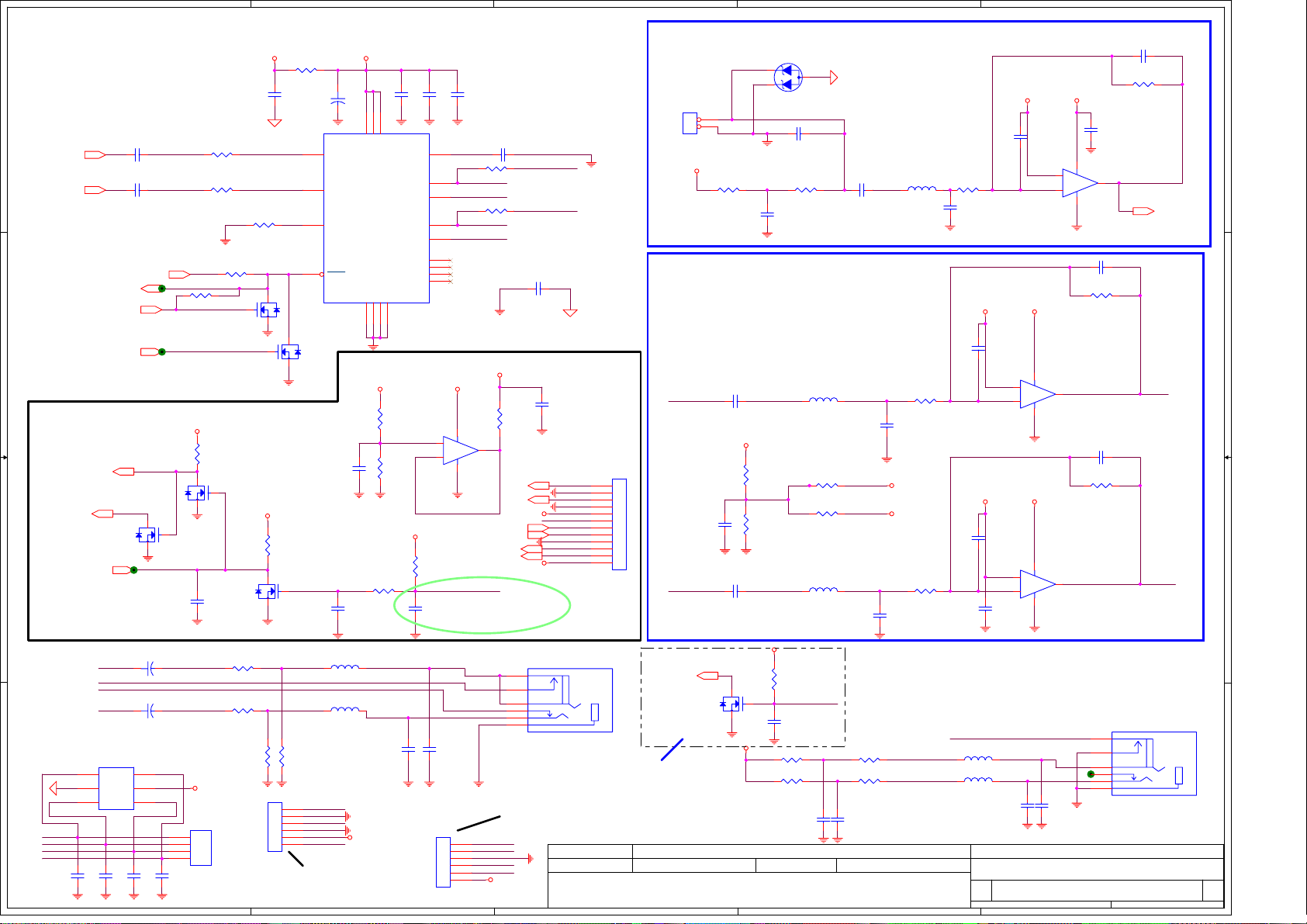Select the audio jack with green test point
This screenshot has height=924, width=1307.
[1154, 763]
